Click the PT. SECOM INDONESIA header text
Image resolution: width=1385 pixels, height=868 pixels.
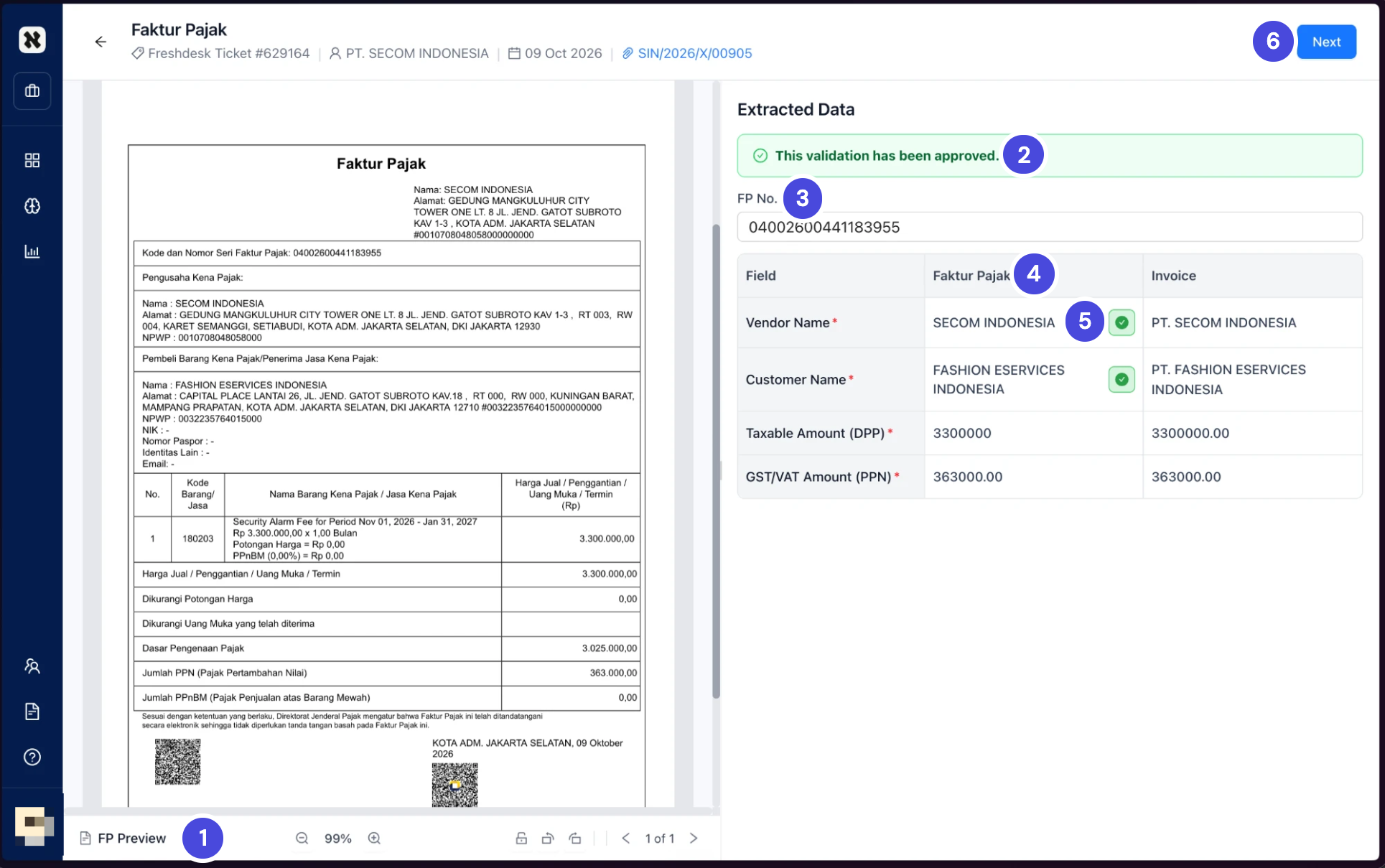416,53
